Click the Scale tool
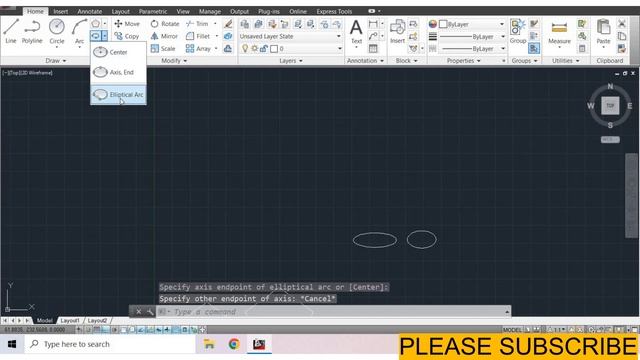The image size is (640, 360). (x=163, y=48)
